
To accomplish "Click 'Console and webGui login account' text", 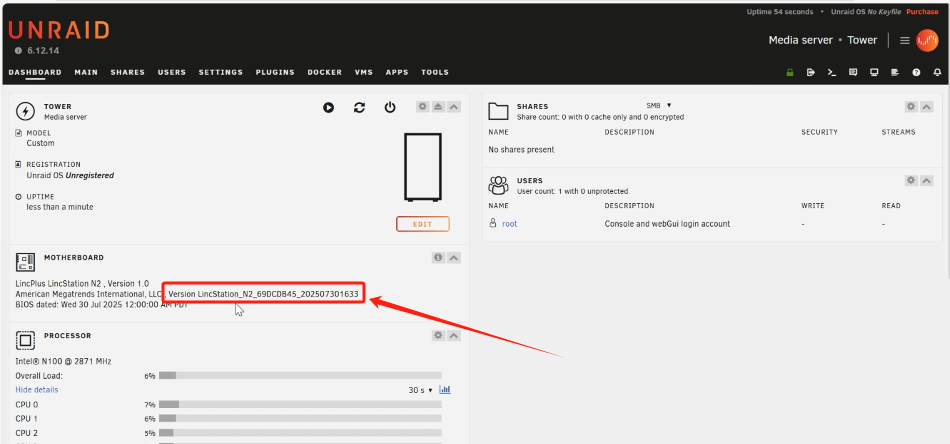I will click(667, 224).
